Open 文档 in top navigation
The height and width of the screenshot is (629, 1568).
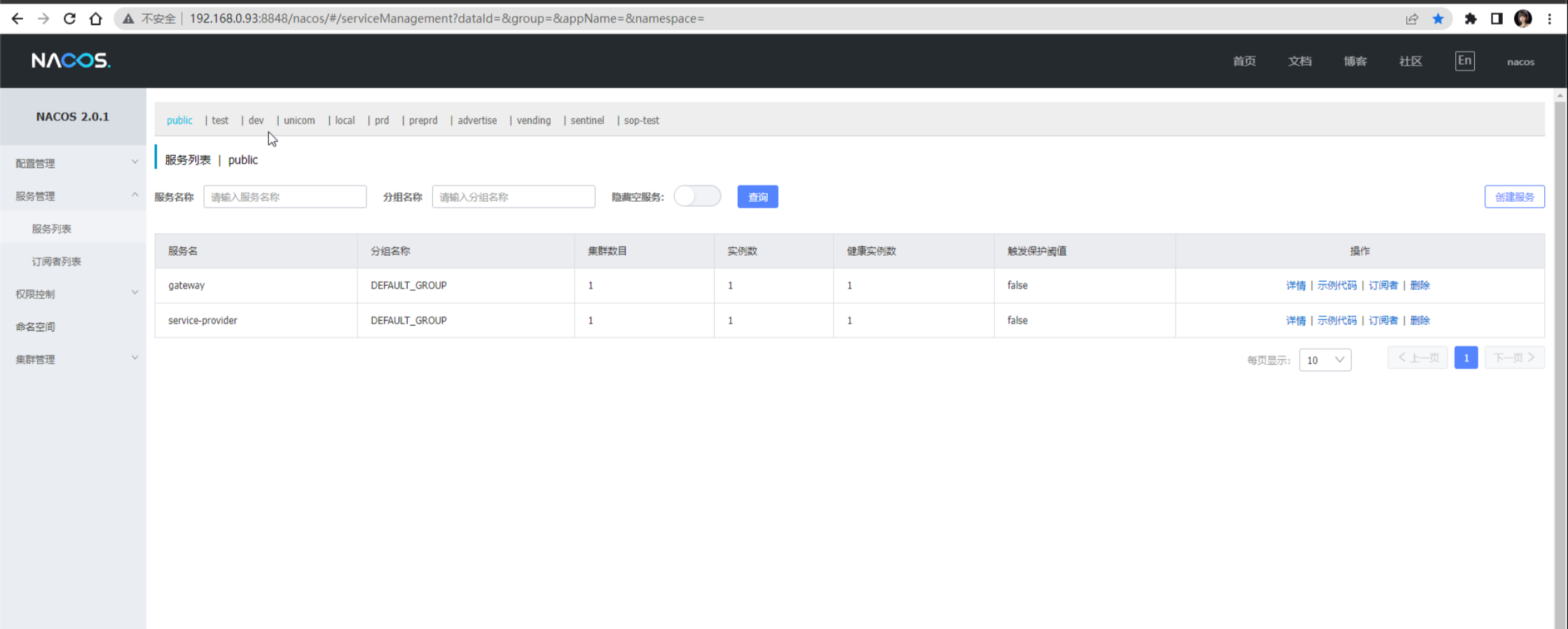(1300, 62)
